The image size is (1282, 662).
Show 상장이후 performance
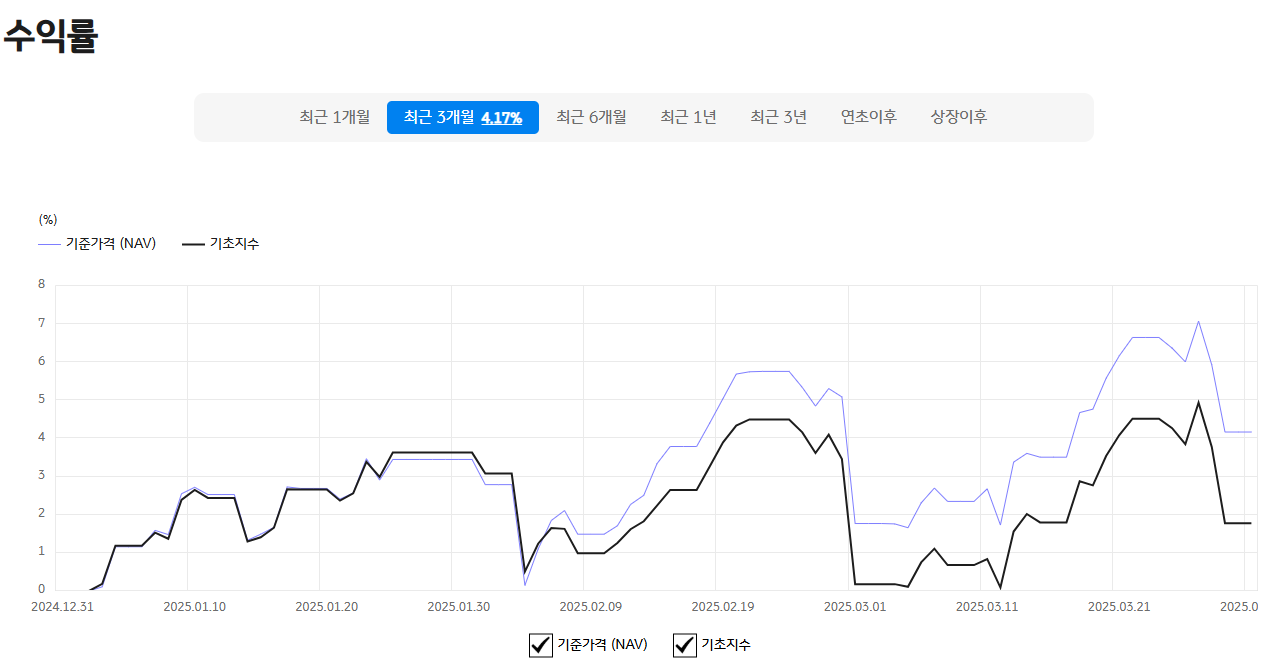[957, 116]
